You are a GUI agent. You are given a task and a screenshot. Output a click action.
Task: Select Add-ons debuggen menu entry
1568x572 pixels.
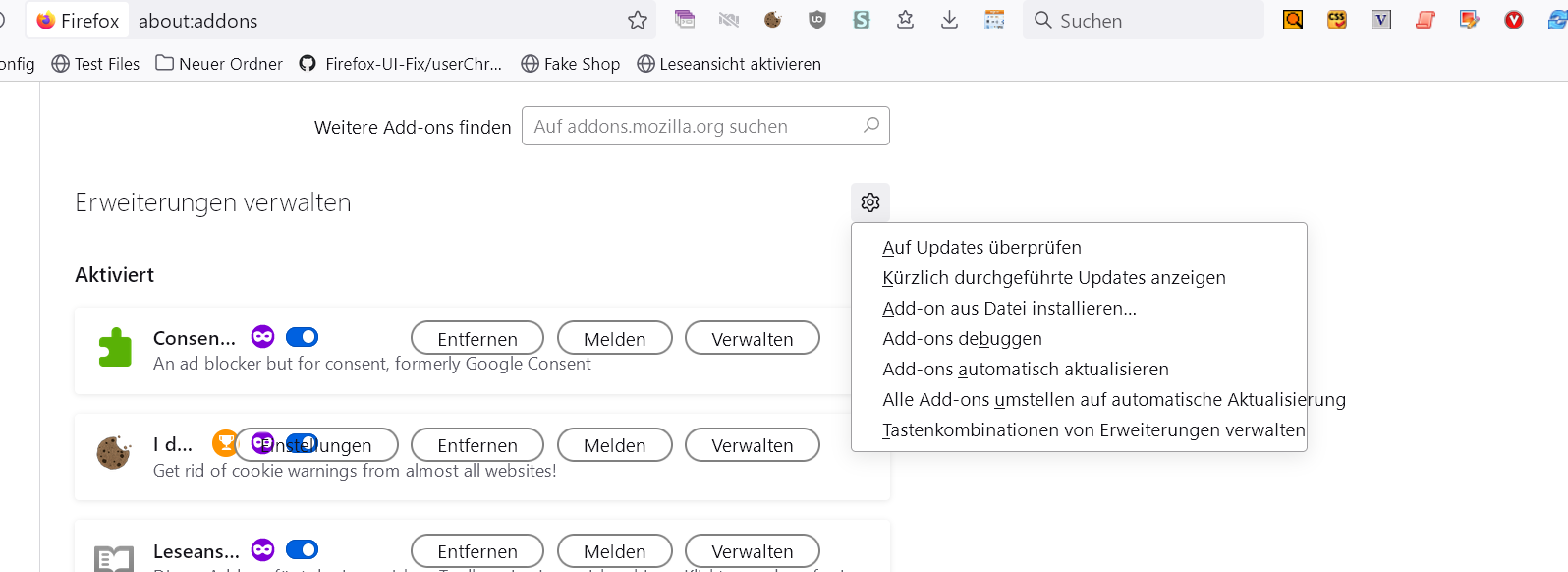tap(962, 339)
